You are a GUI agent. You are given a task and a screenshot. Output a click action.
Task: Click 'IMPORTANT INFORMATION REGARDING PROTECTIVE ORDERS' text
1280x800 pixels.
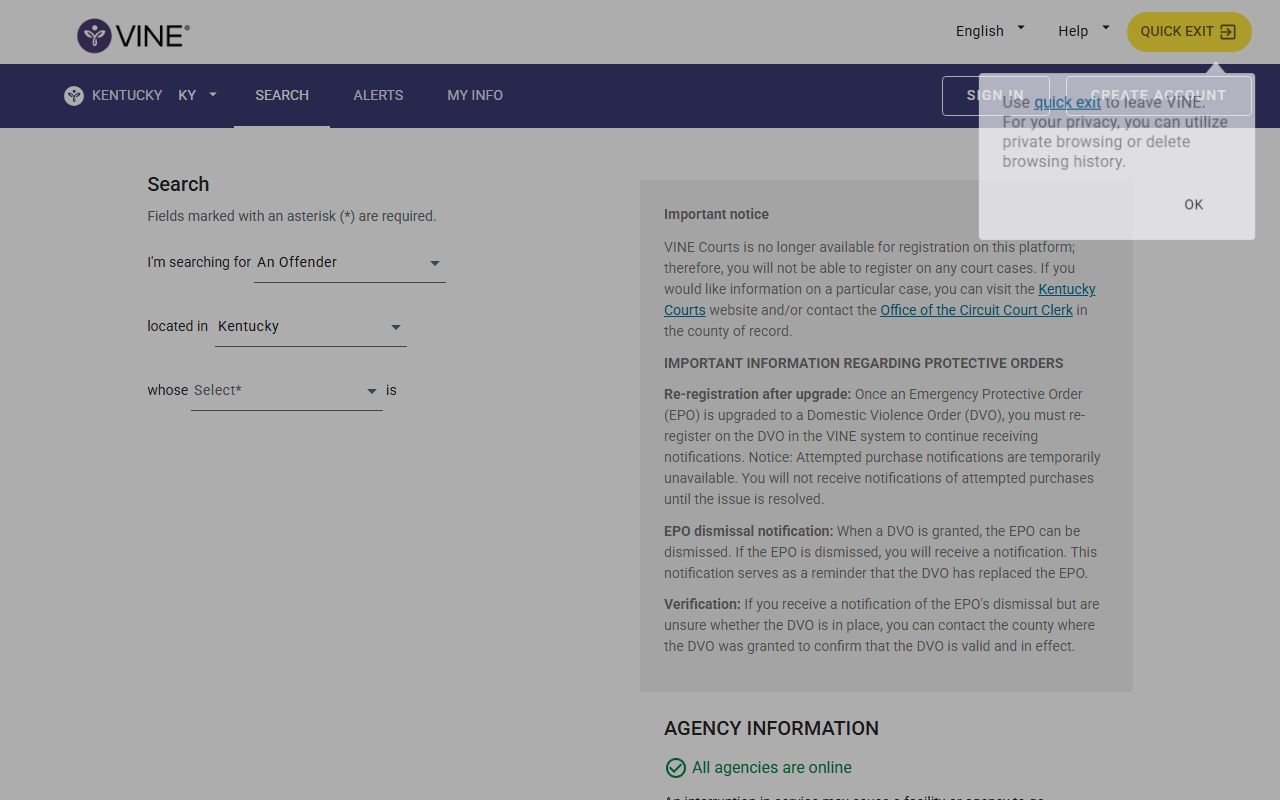coord(864,364)
